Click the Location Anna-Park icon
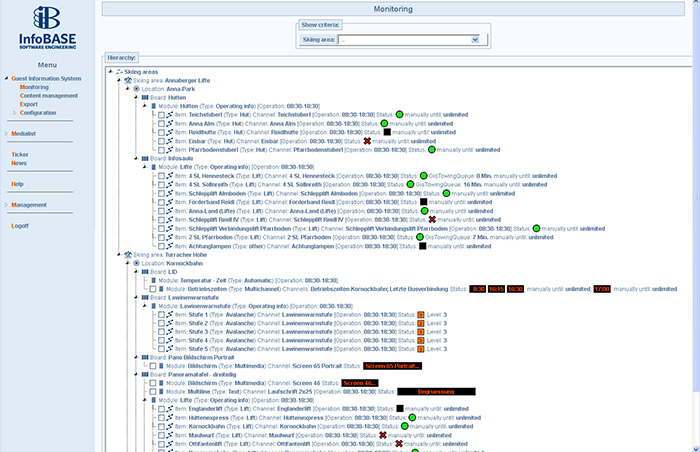 [137, 89]
